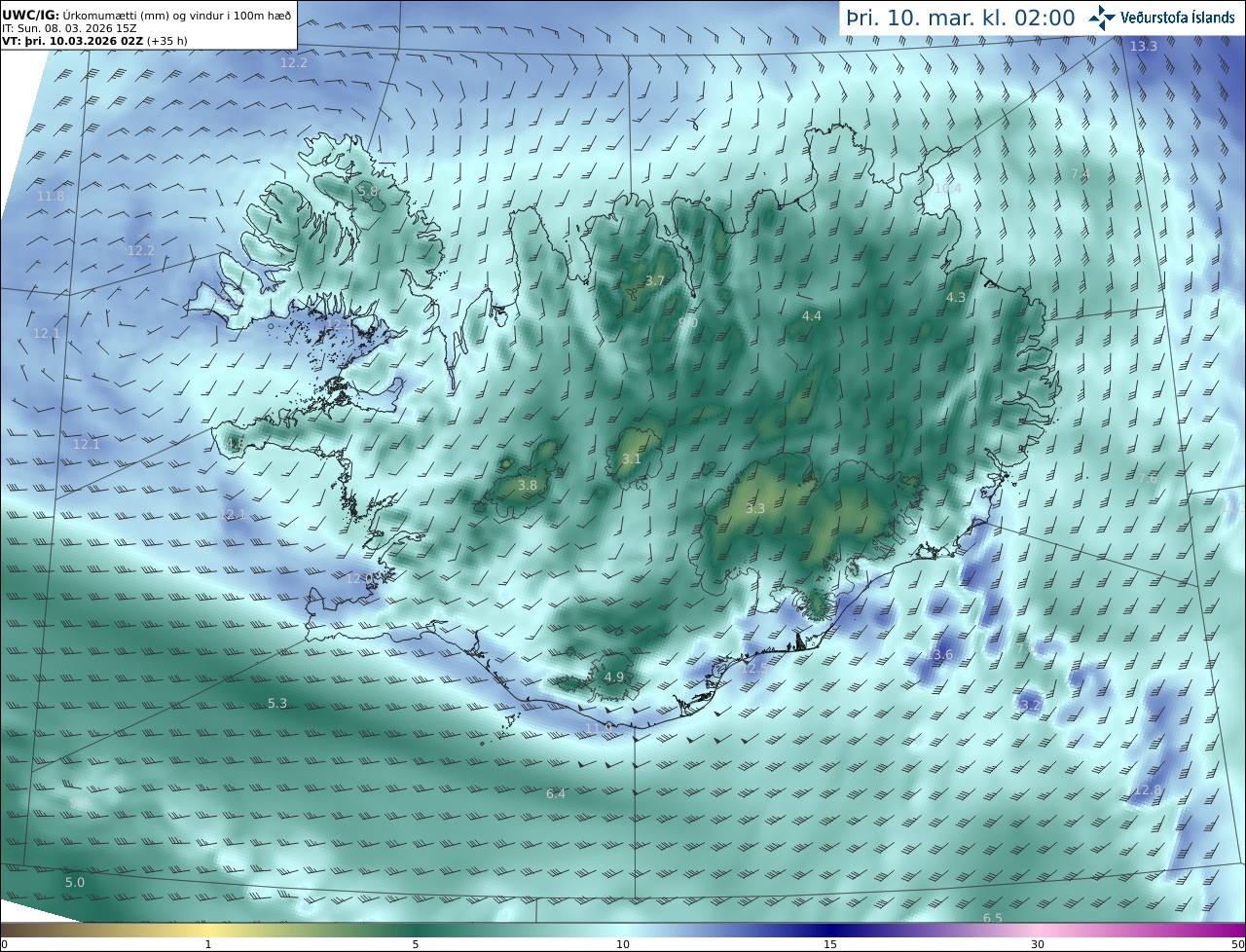Click the 3.8 value label
Viewport: 1246px width, 952px height.
(x=527, y=485)
